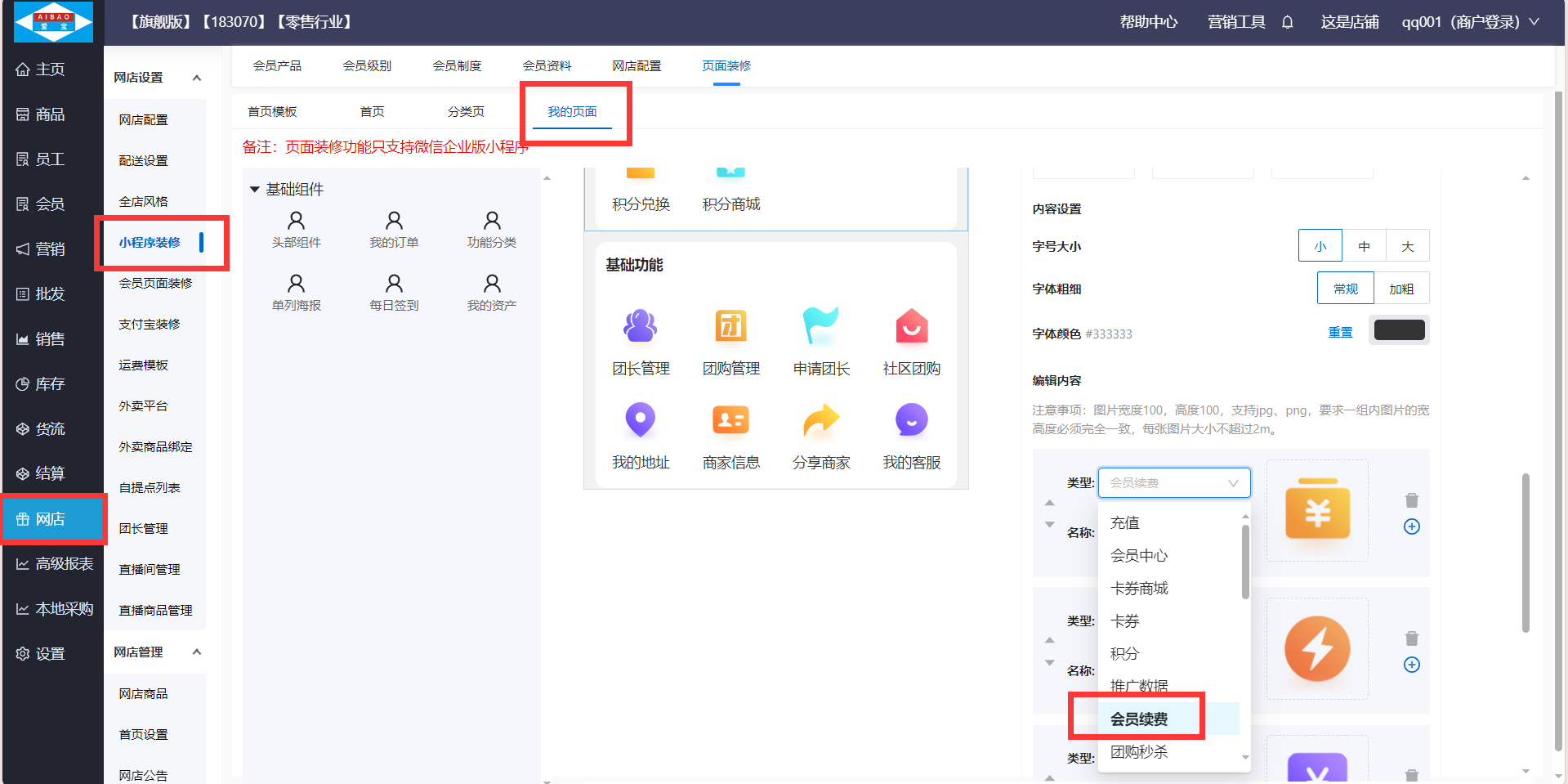Click the 重置 font color link

coord(1340,332)
